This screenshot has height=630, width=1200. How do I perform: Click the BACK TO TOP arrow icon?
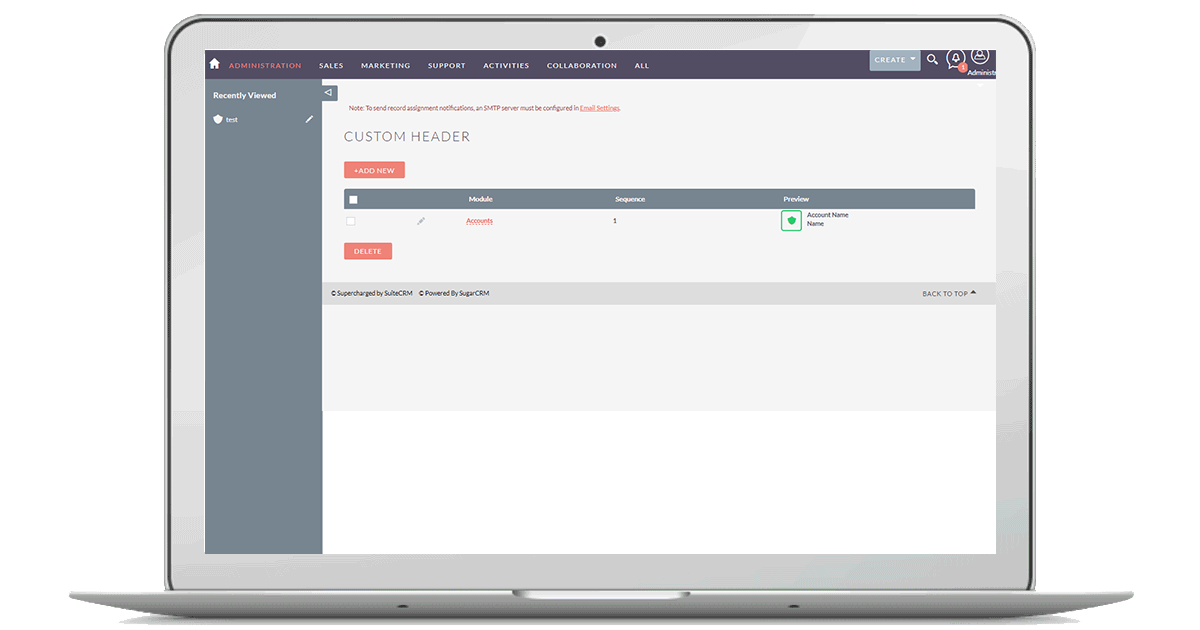973,293
